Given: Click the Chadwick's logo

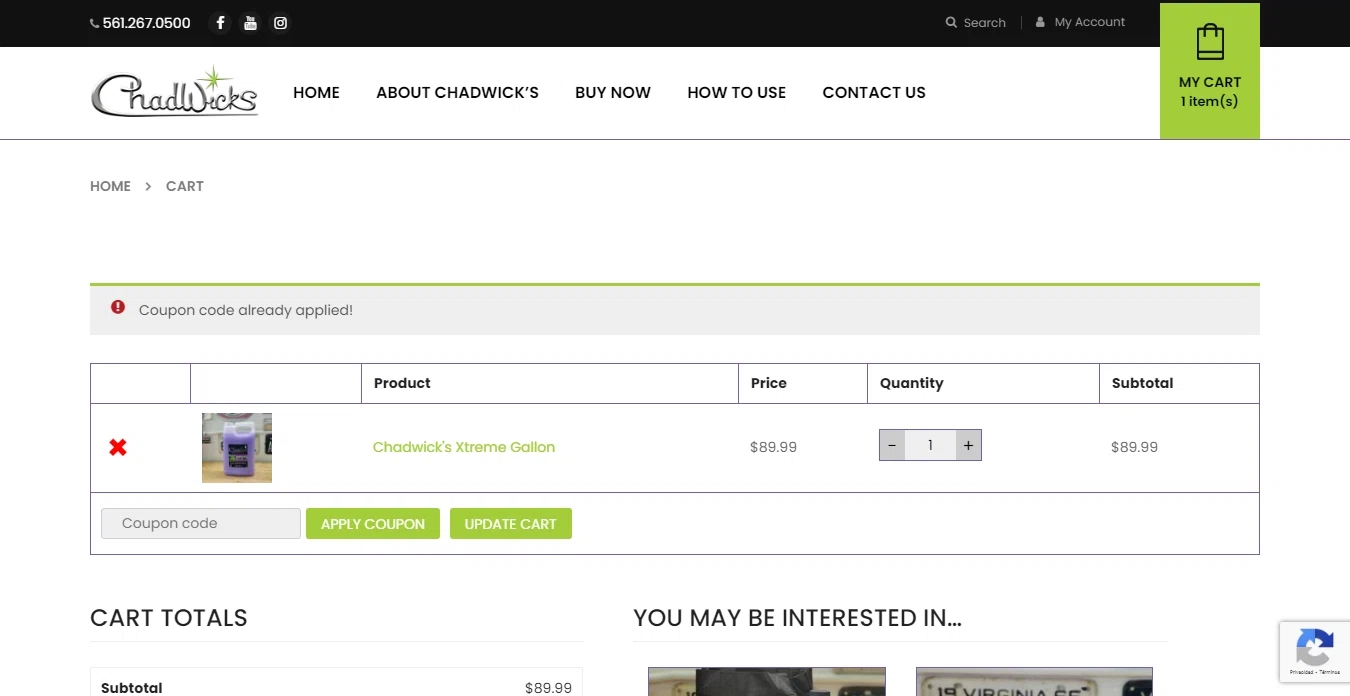Looking at the screenshot, I should (175, 92).
